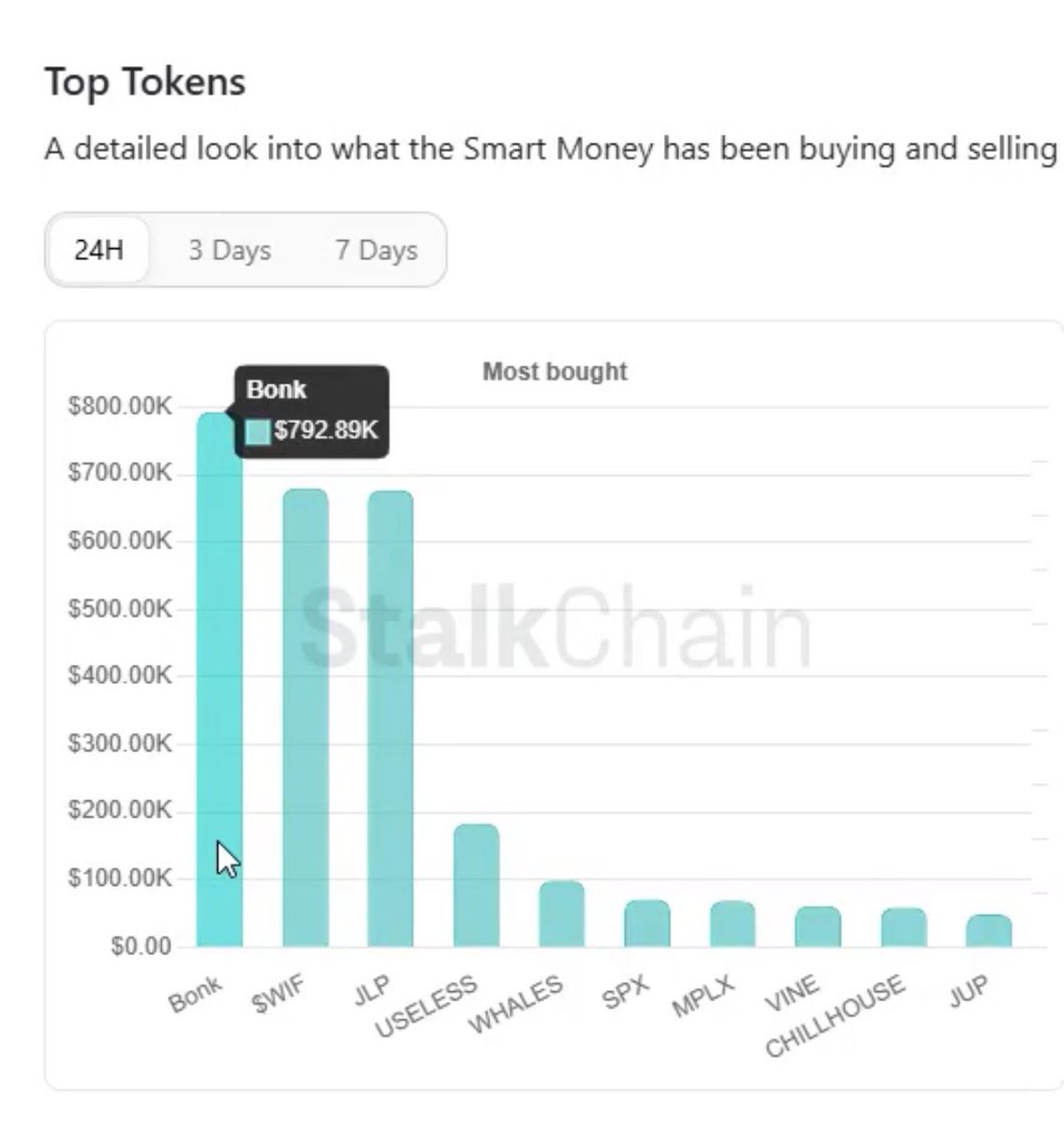Click the WHALES bar

pos(562,914)
